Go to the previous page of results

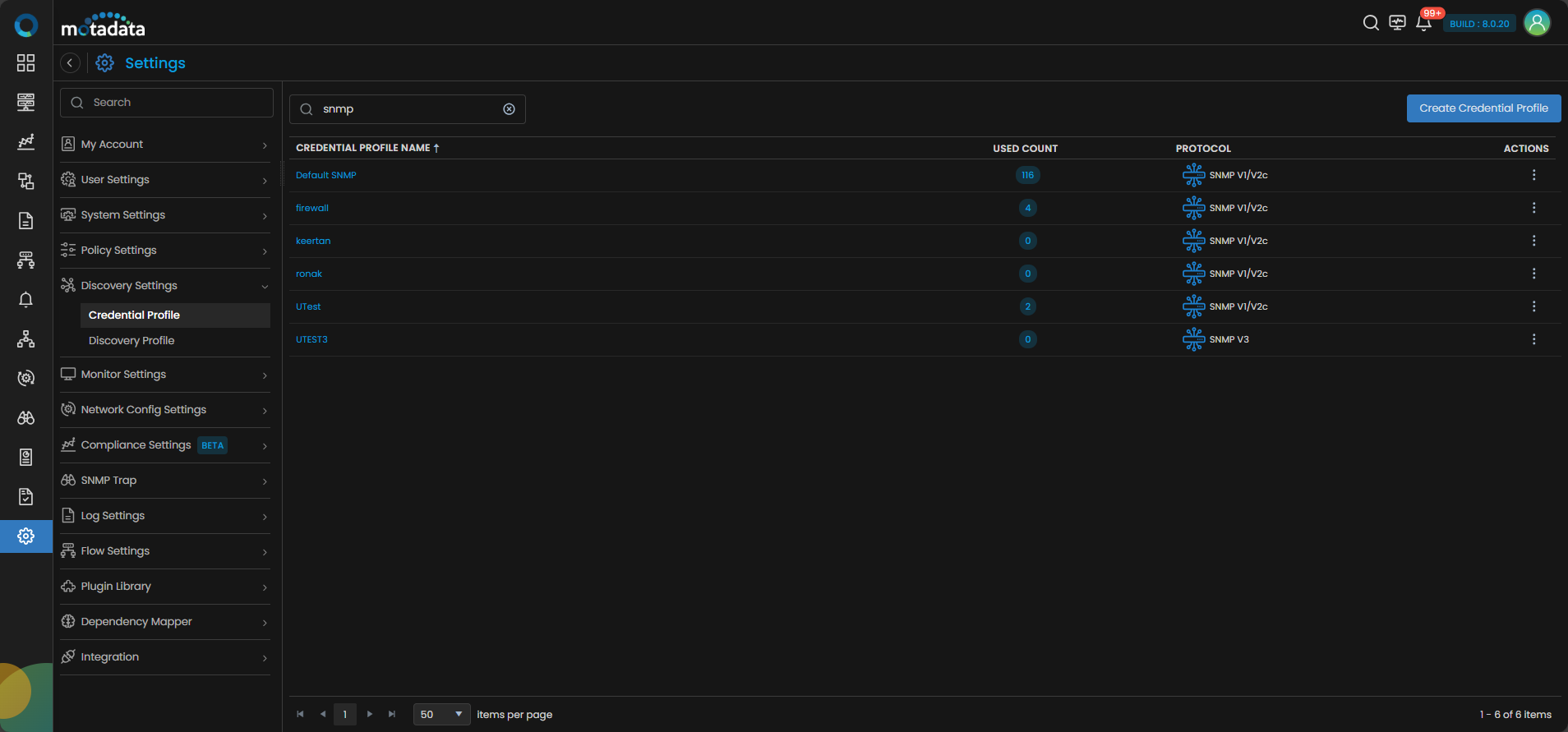tap(323, 714)
